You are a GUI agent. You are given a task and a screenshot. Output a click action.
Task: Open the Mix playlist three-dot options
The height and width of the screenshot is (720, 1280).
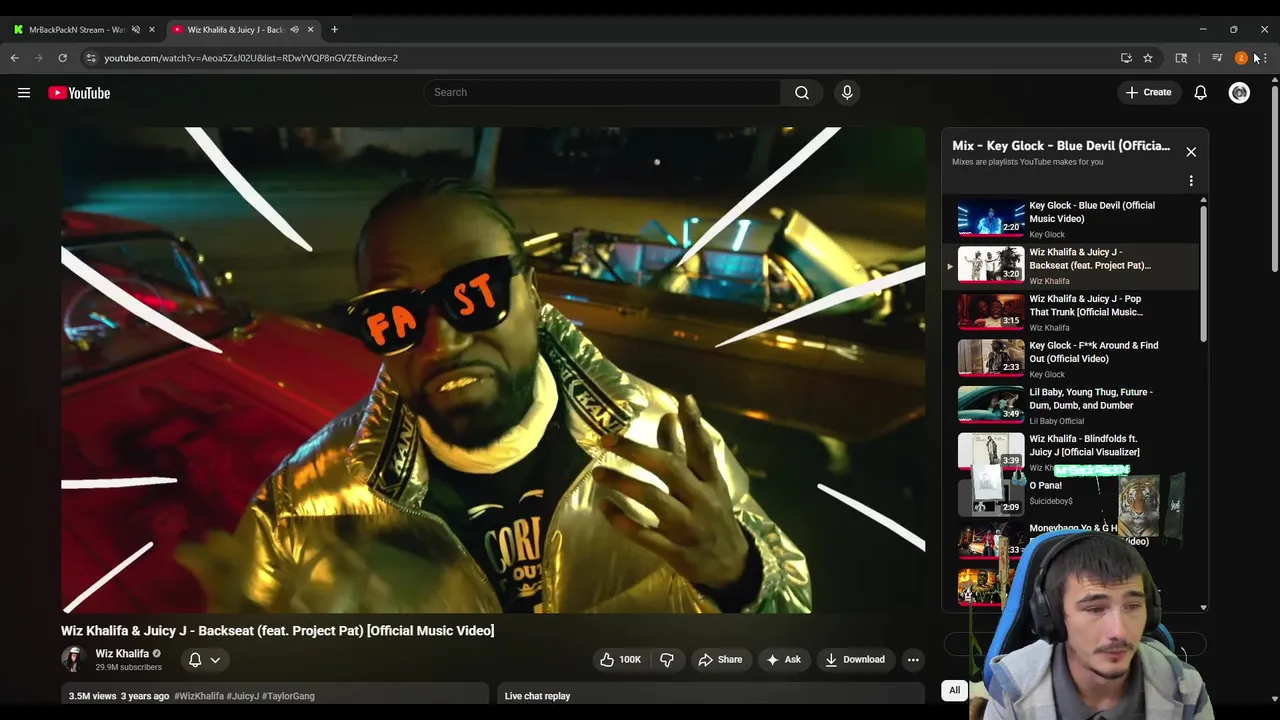(x=1191, y=181)
